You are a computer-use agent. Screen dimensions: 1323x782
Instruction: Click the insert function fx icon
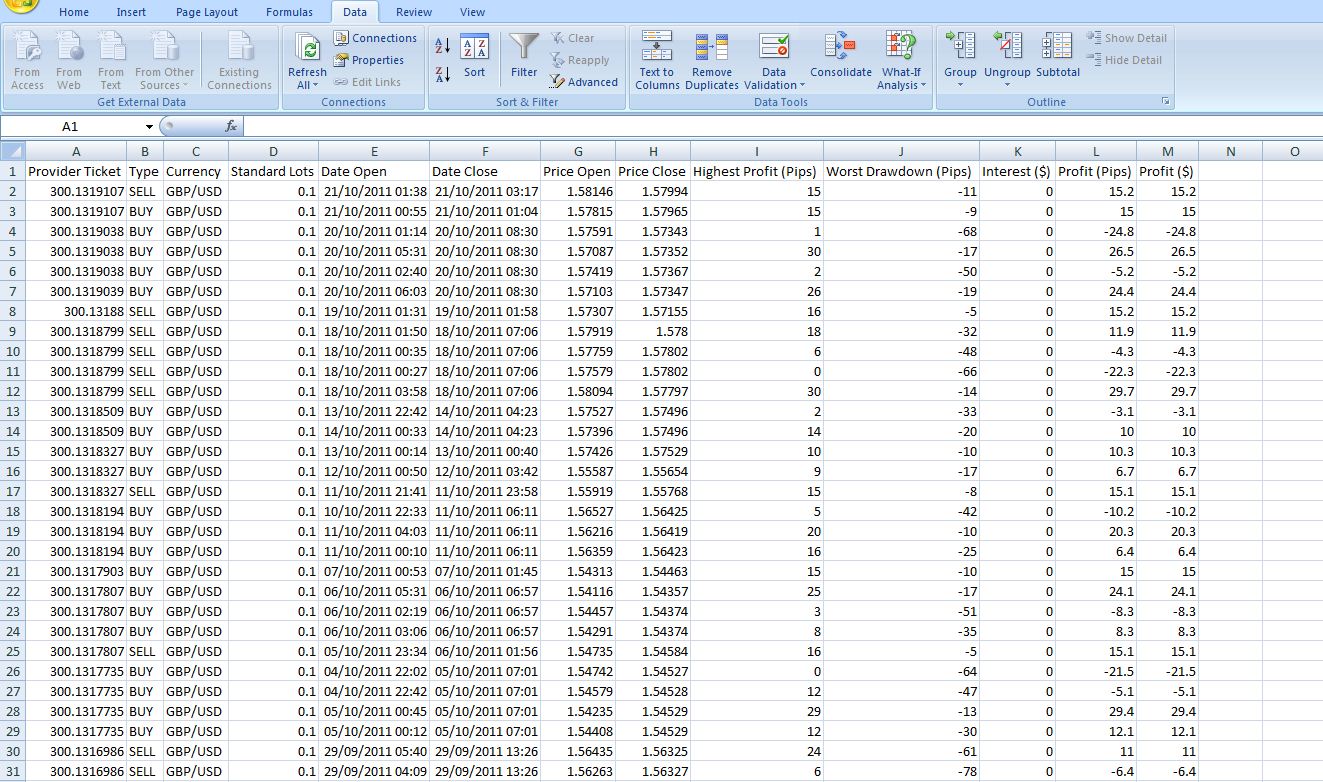click(231, 126)
